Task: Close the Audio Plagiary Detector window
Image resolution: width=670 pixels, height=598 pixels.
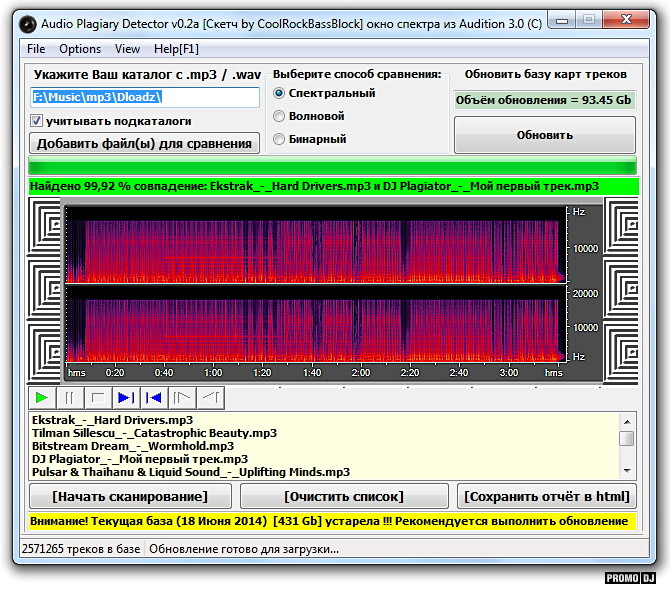Action: coord(626,20)
